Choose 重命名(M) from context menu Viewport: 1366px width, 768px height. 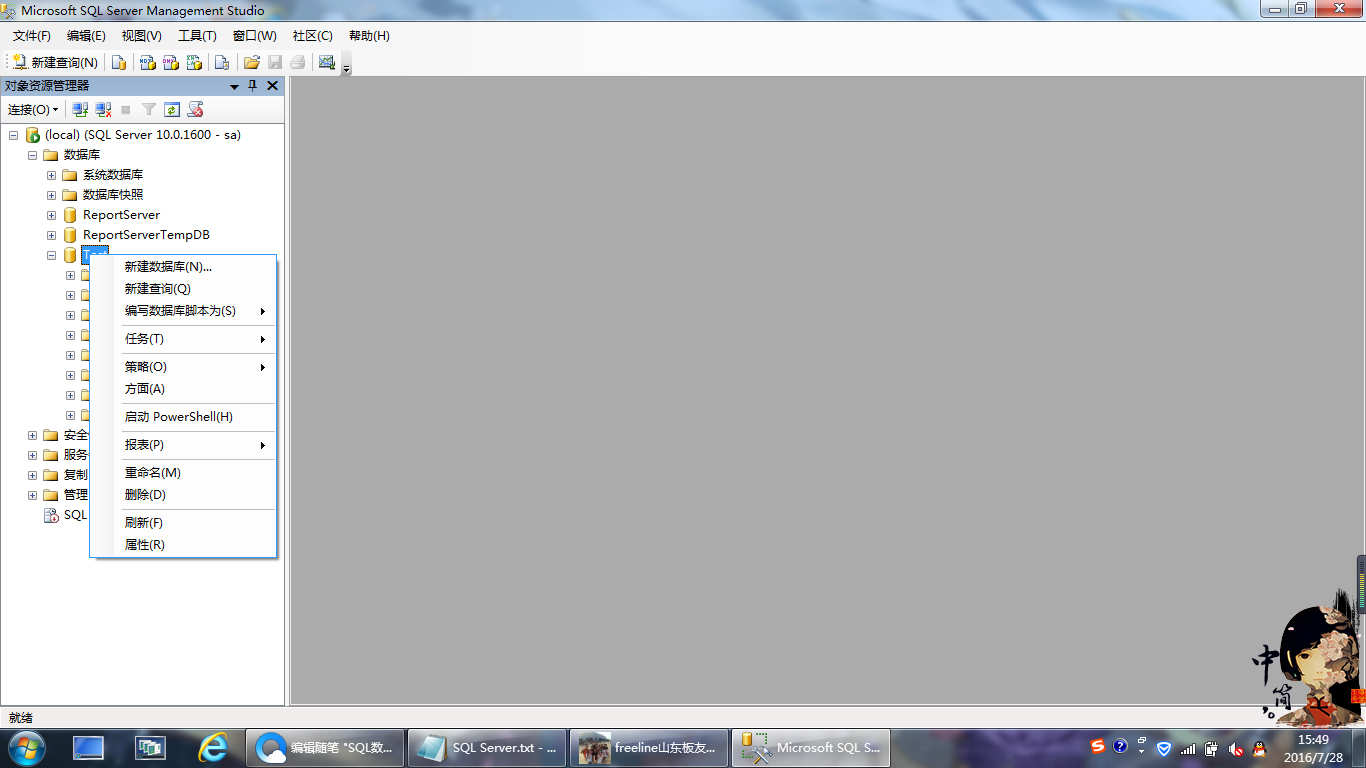183,473
